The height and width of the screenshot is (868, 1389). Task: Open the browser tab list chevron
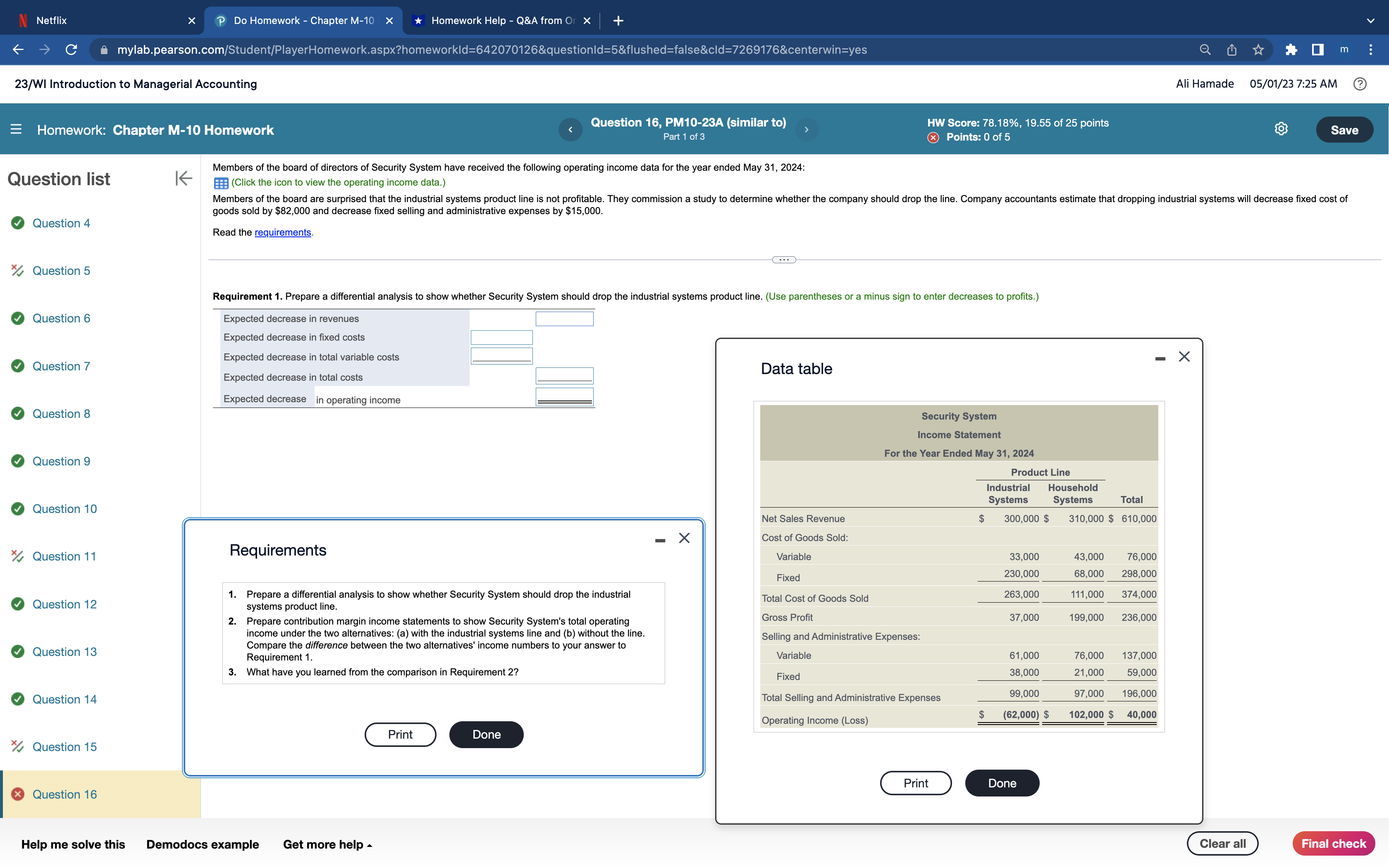tap(1370, 21)
